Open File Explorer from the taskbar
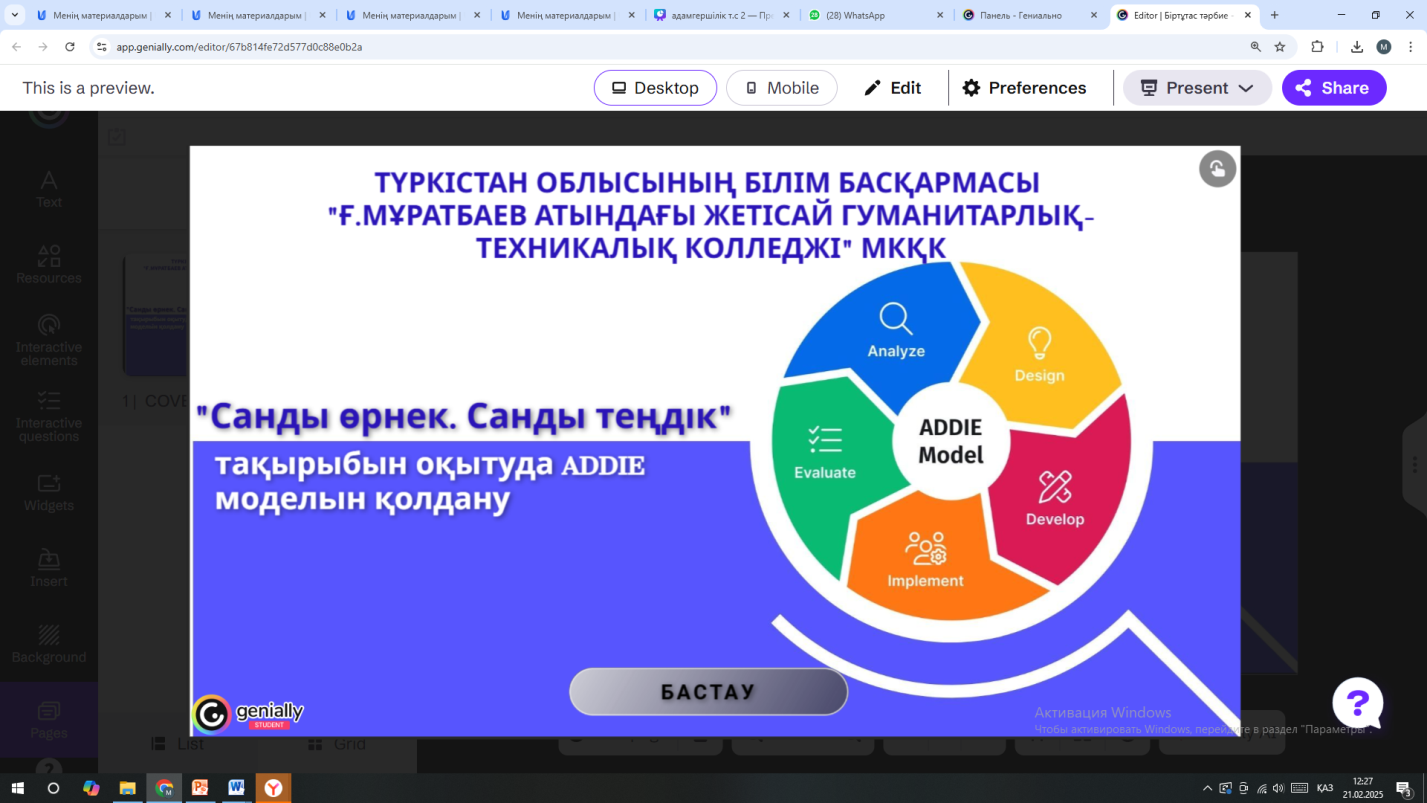1427x803 pixels. [x=127, y=788]
